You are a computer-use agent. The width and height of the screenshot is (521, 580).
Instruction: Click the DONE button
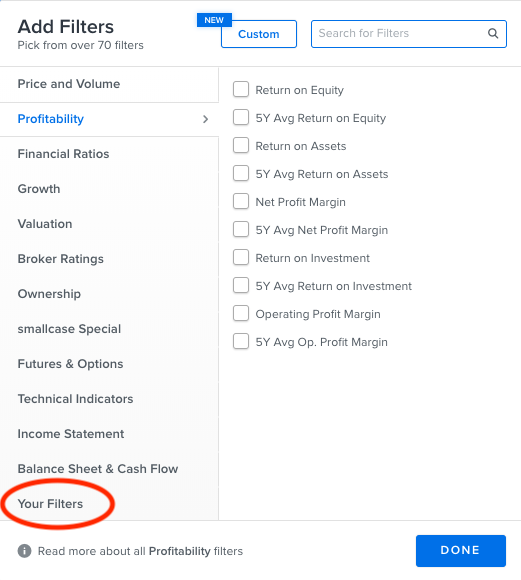click(461, 551)
